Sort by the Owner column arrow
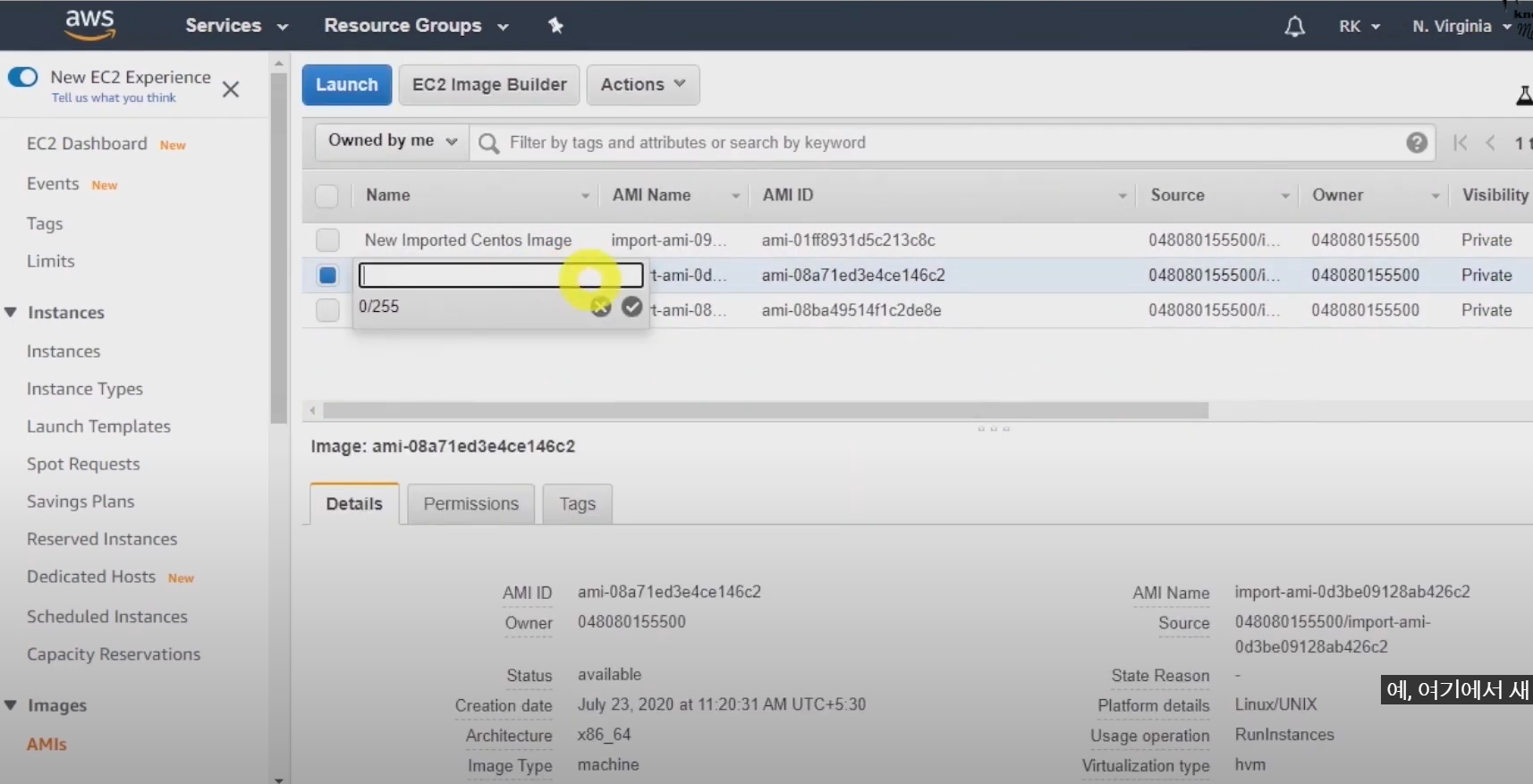The width and height of the screenshot is (1533, 784). point(1435,196)
